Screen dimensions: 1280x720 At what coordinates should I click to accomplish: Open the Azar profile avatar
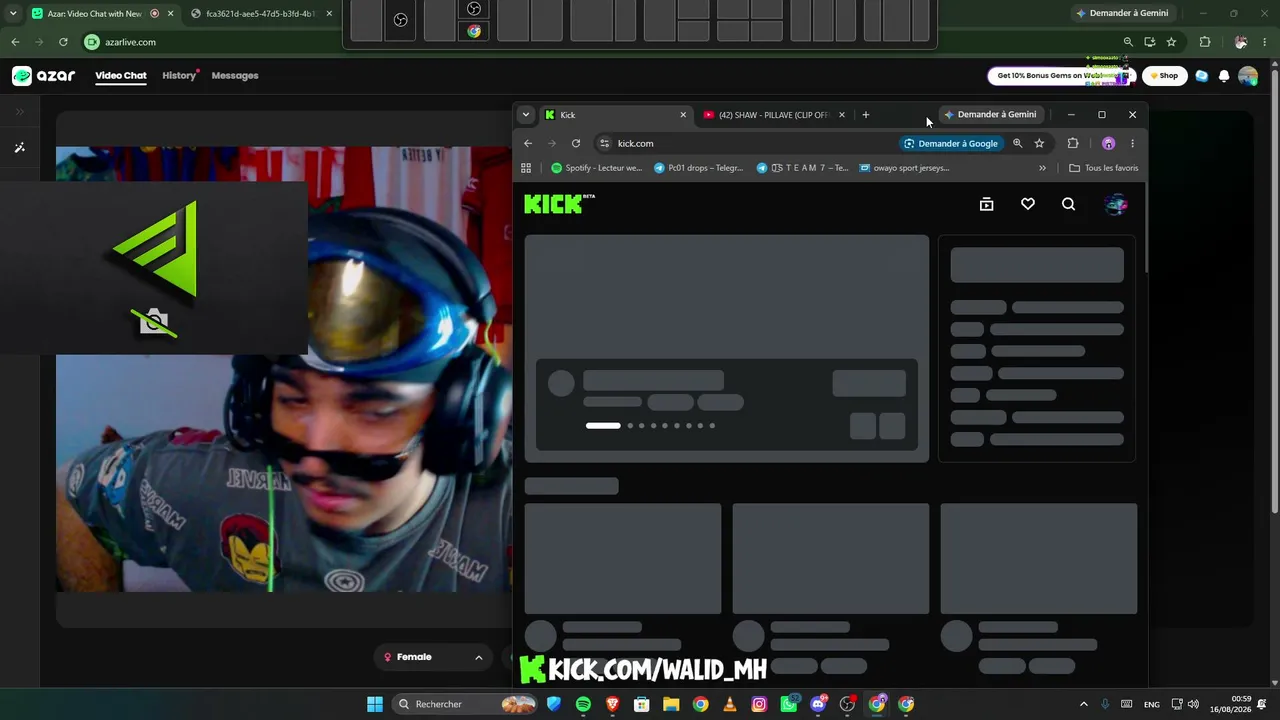pos(1248,76)
